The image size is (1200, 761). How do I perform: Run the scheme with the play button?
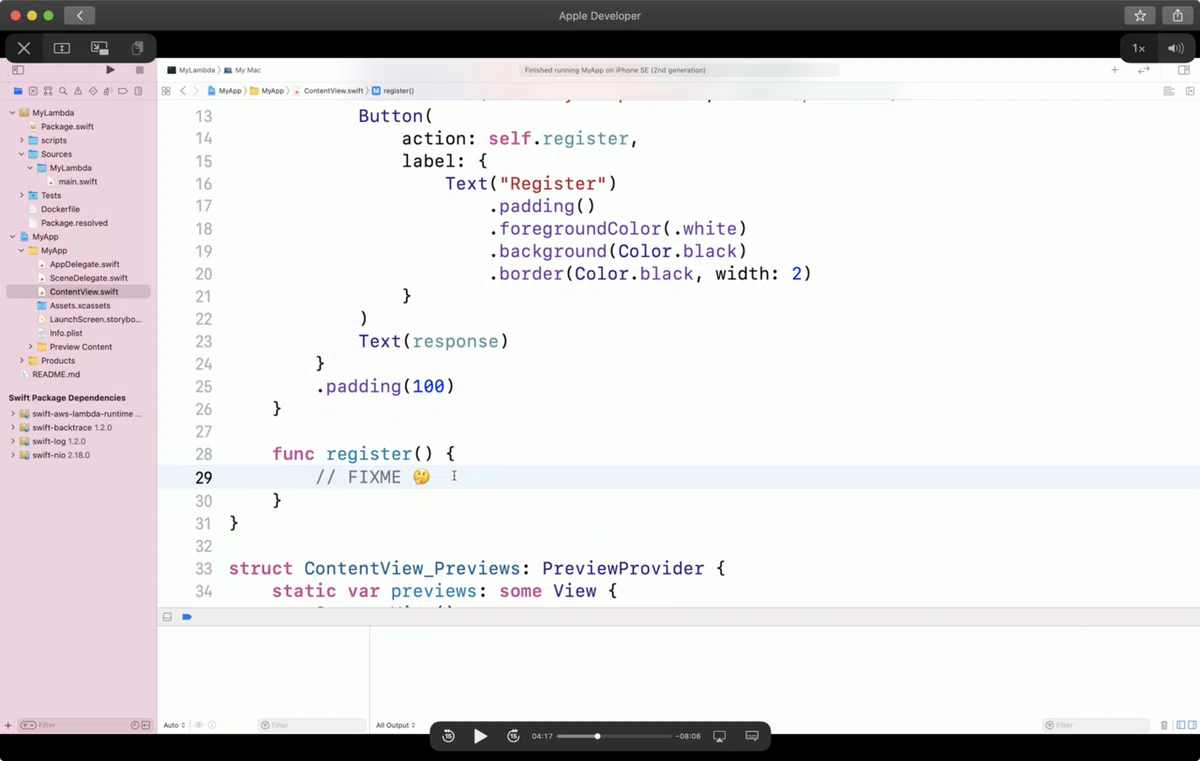(x=110, y=70)
